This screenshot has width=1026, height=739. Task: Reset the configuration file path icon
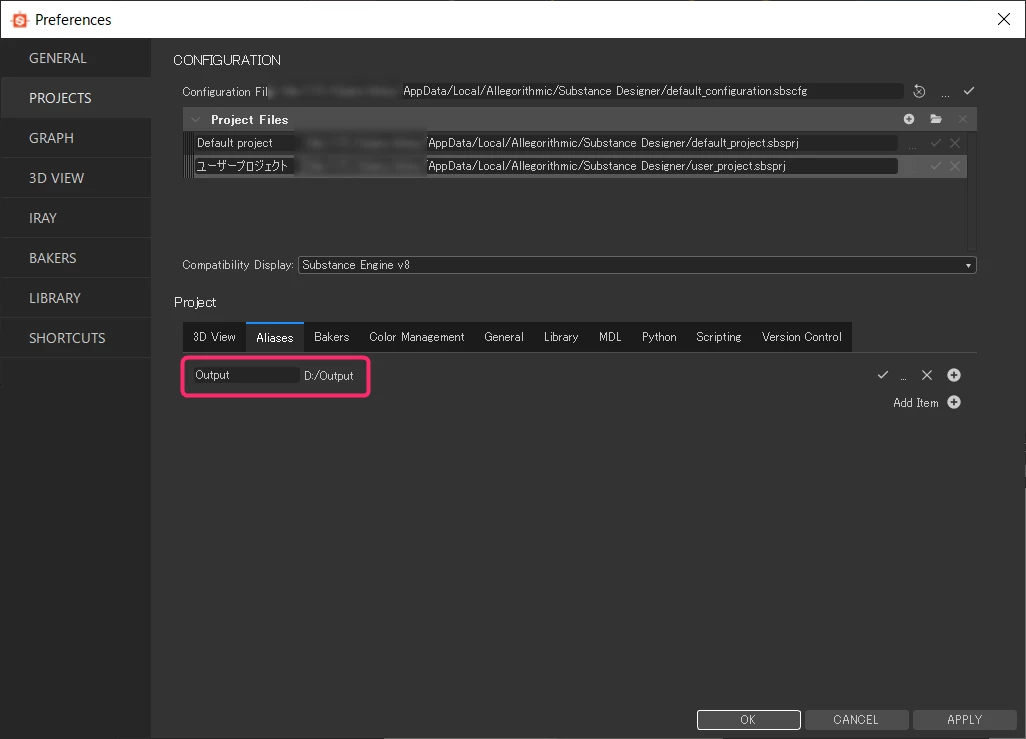(x=919, y=92)
